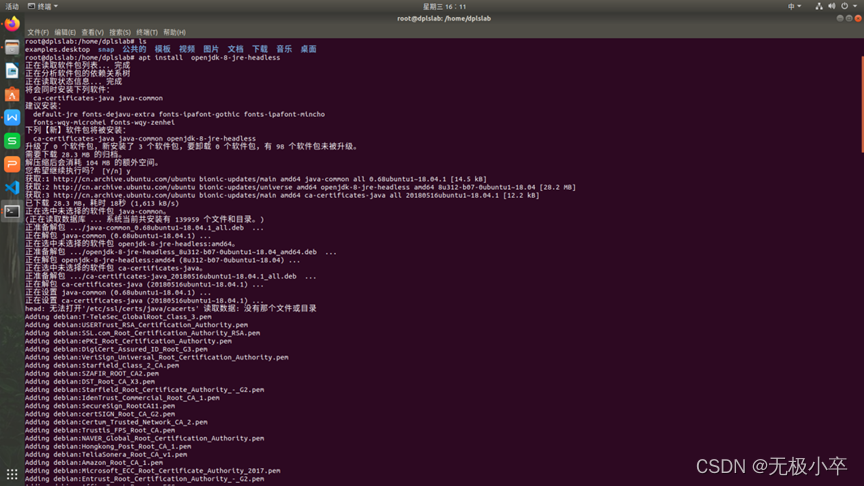This screenshot has height=486, width=864.
Task: Launch WPS Writer from the dock
Action: click(12, 117)
